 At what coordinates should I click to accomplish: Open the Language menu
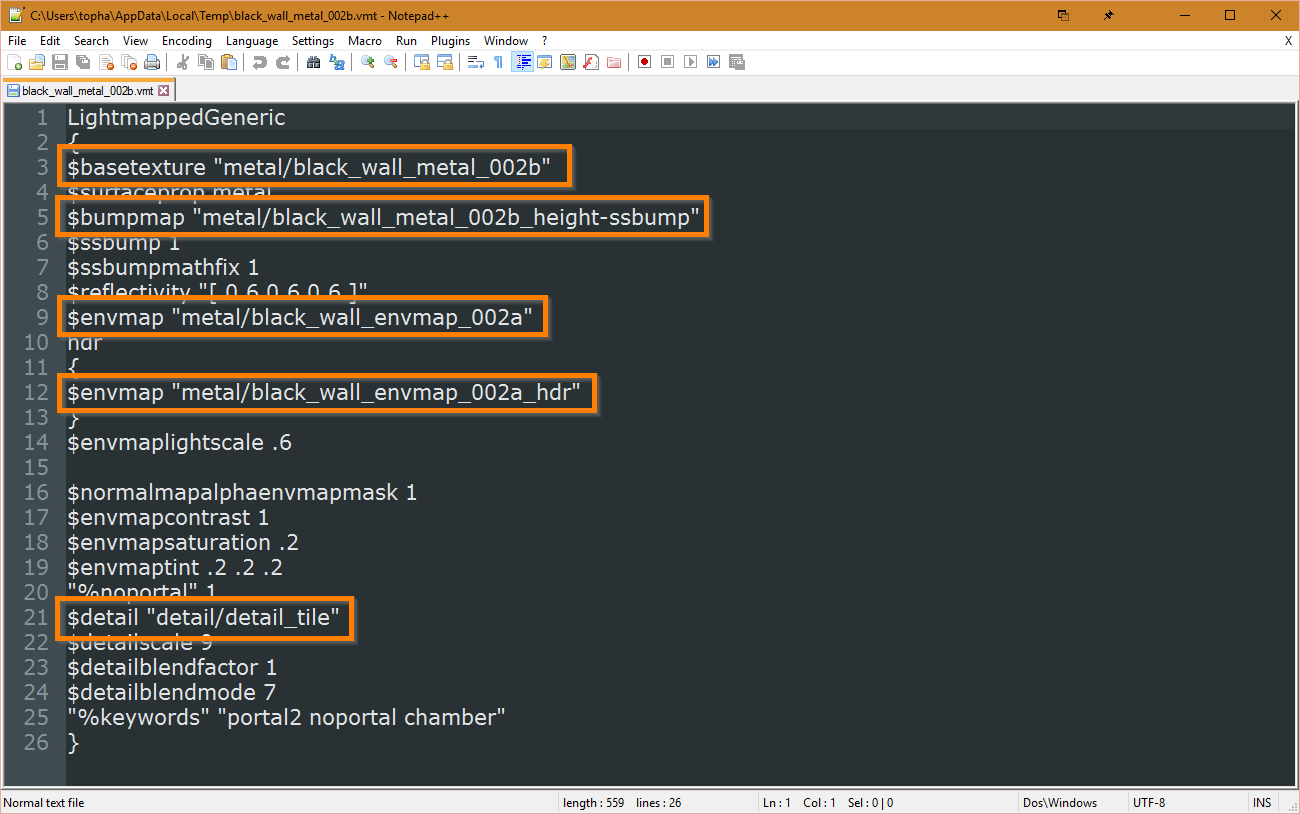252,41
